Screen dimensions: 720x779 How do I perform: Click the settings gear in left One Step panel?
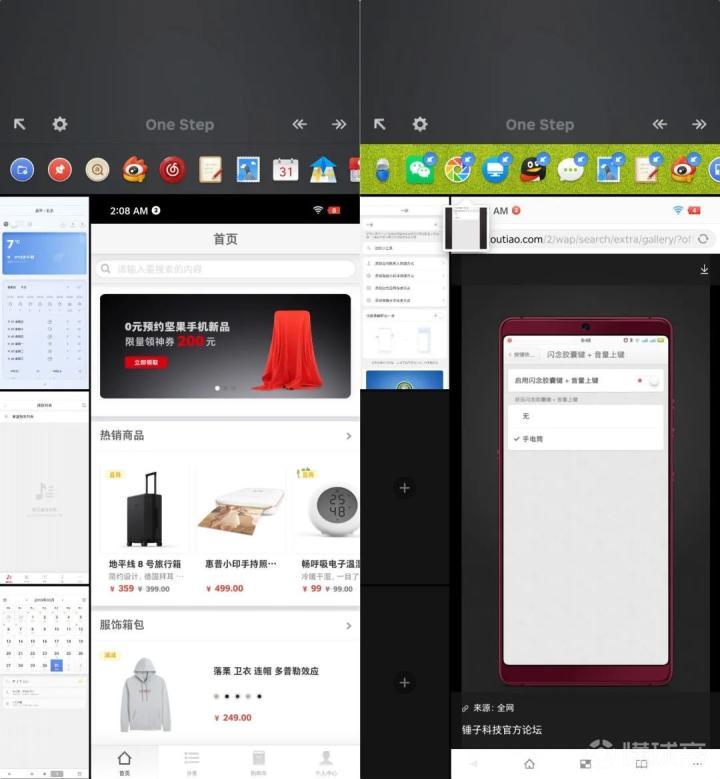point(60,124)
